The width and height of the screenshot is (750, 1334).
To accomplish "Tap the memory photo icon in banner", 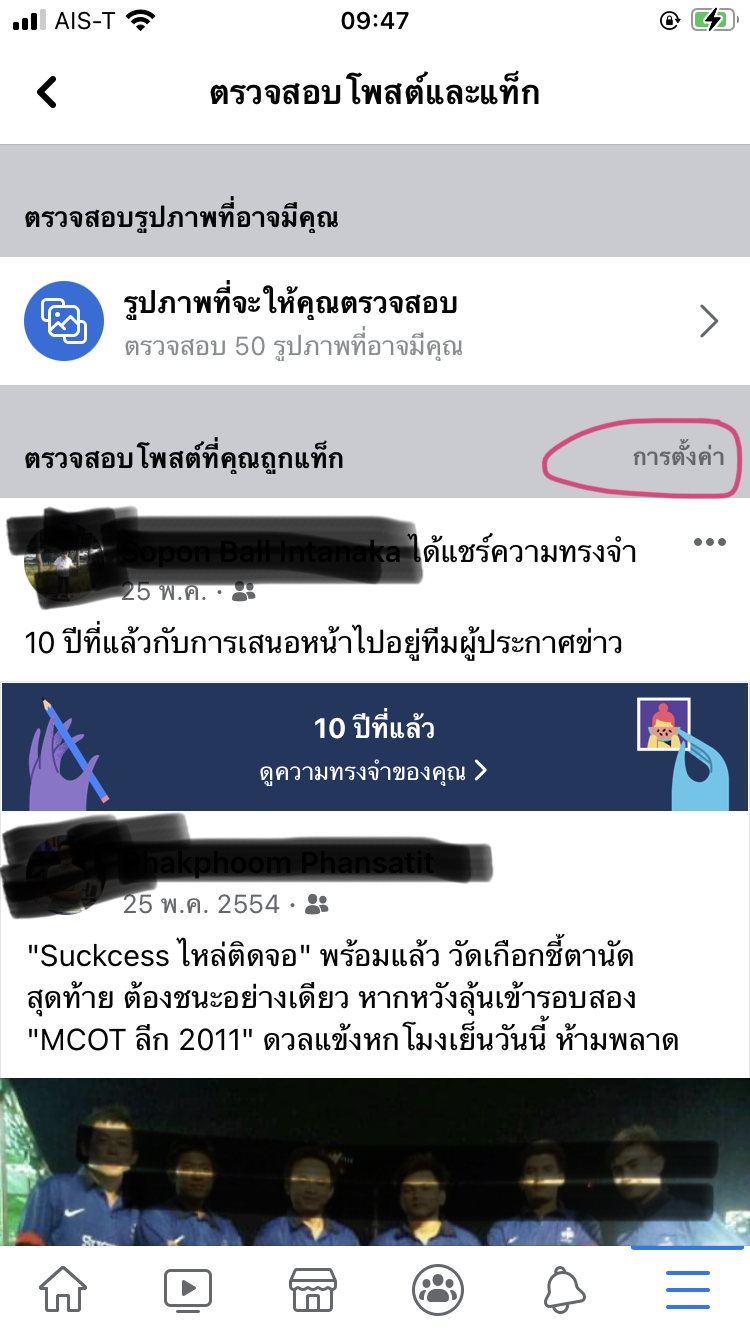I will pyautogui.click(x=663, y=724).
